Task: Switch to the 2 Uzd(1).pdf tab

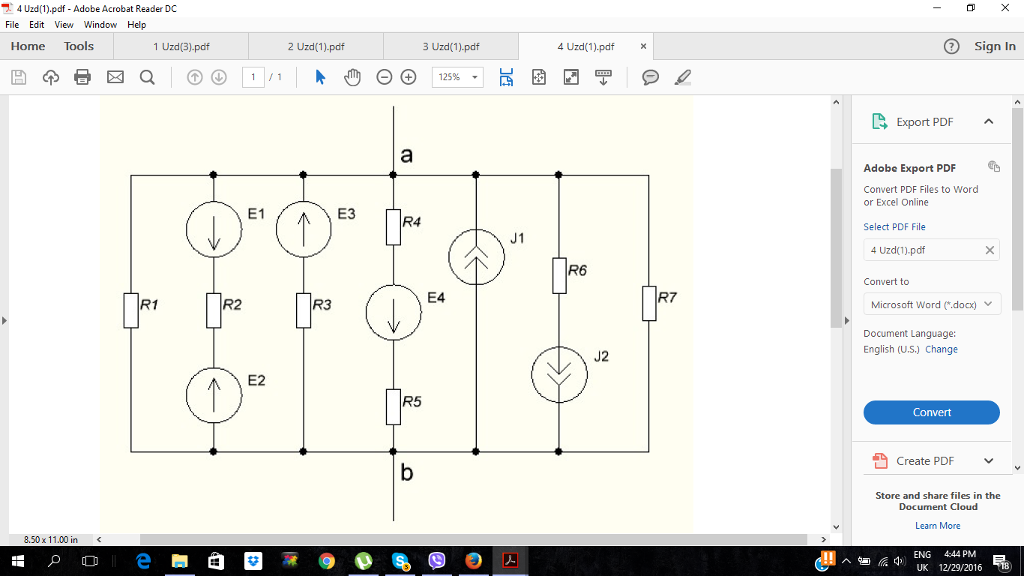Action: 316,45
